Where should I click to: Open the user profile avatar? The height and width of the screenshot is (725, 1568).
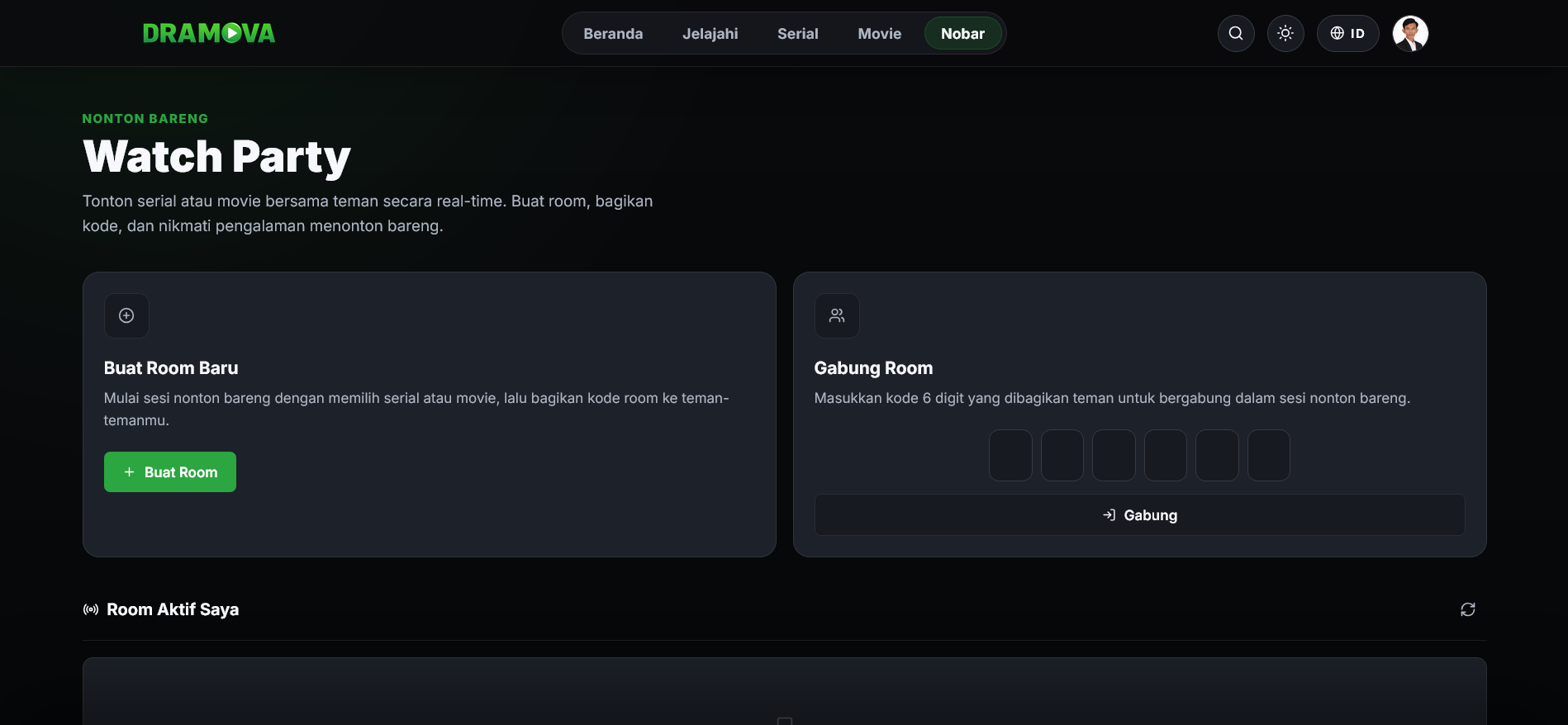point(1410,33)
